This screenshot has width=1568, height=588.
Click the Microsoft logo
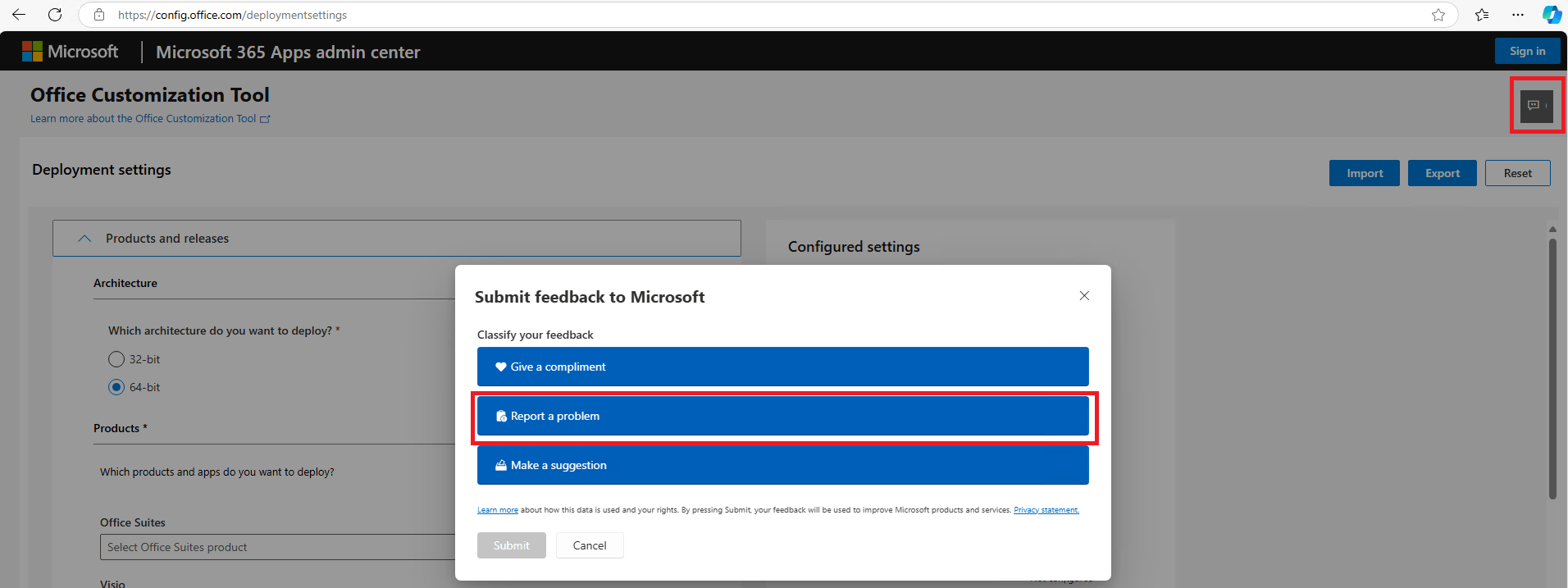coord(70,52)
